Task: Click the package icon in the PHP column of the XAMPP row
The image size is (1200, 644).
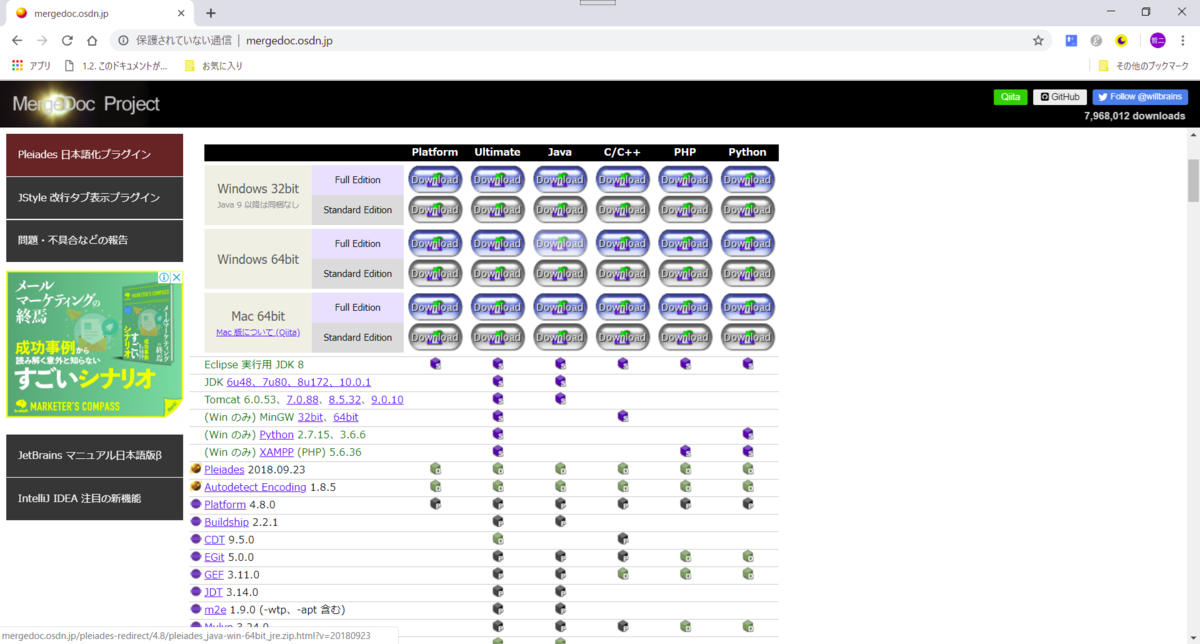Action: 685,451
